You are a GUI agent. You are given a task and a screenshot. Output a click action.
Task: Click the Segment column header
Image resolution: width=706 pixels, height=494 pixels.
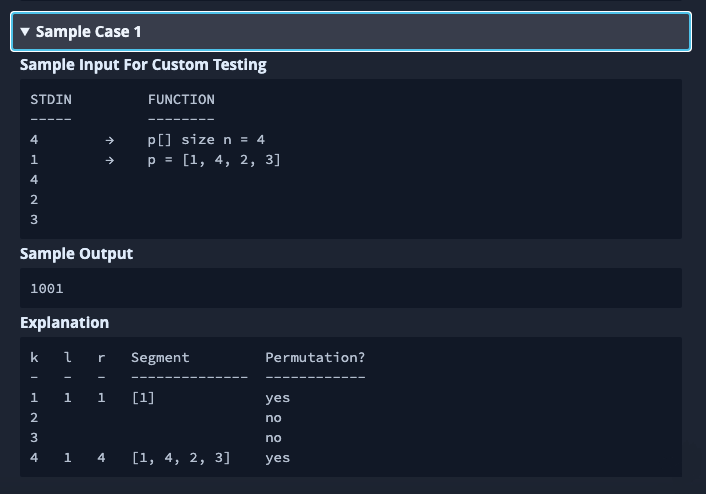(x=160, y=358)
